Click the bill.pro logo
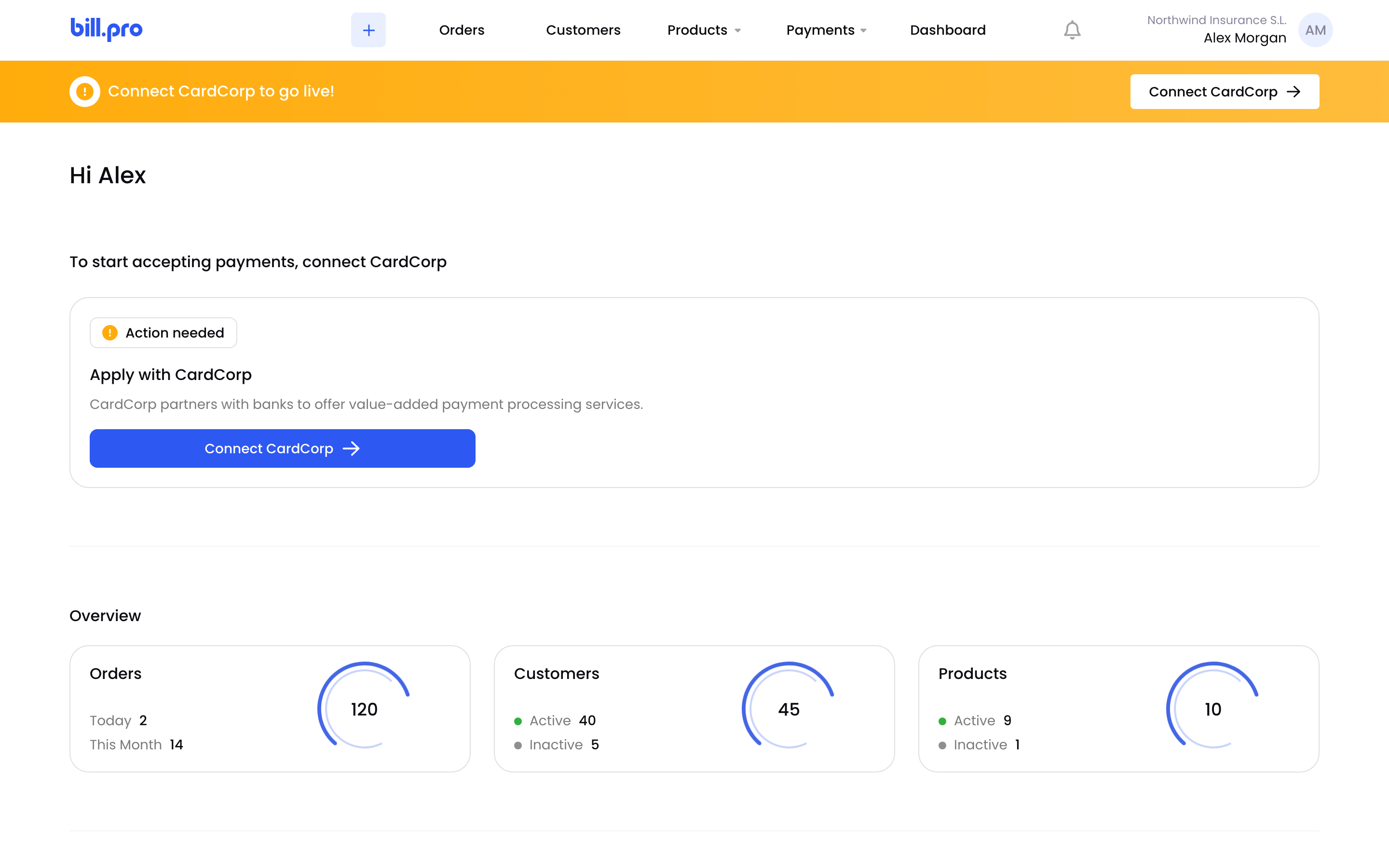This screenshot has width=1389, height=868. [x=106, y=29]
